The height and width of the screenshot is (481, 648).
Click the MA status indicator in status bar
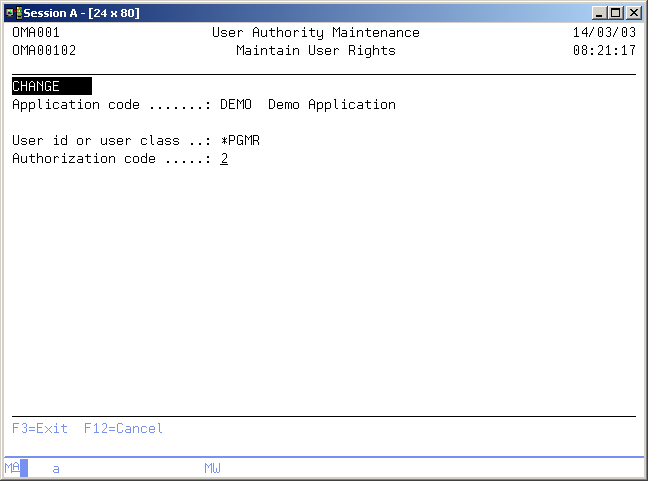click(12, 468)
